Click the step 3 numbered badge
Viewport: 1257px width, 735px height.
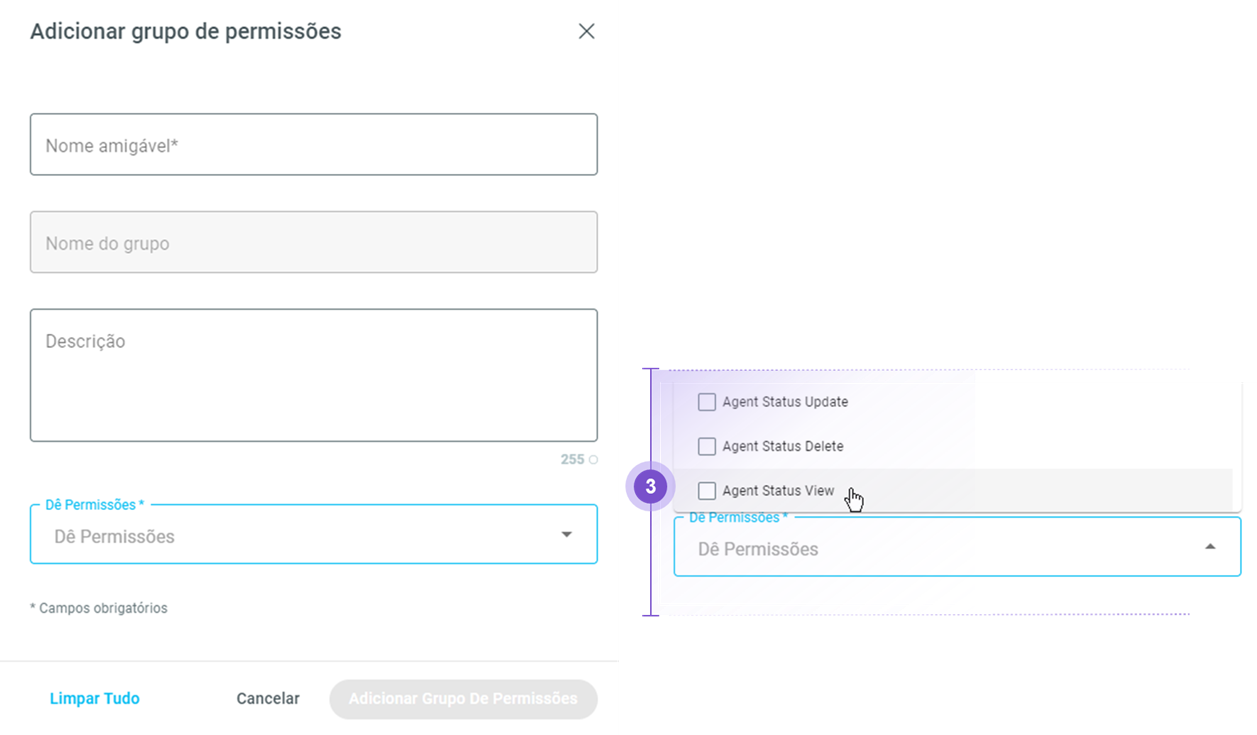click(650, 487)
